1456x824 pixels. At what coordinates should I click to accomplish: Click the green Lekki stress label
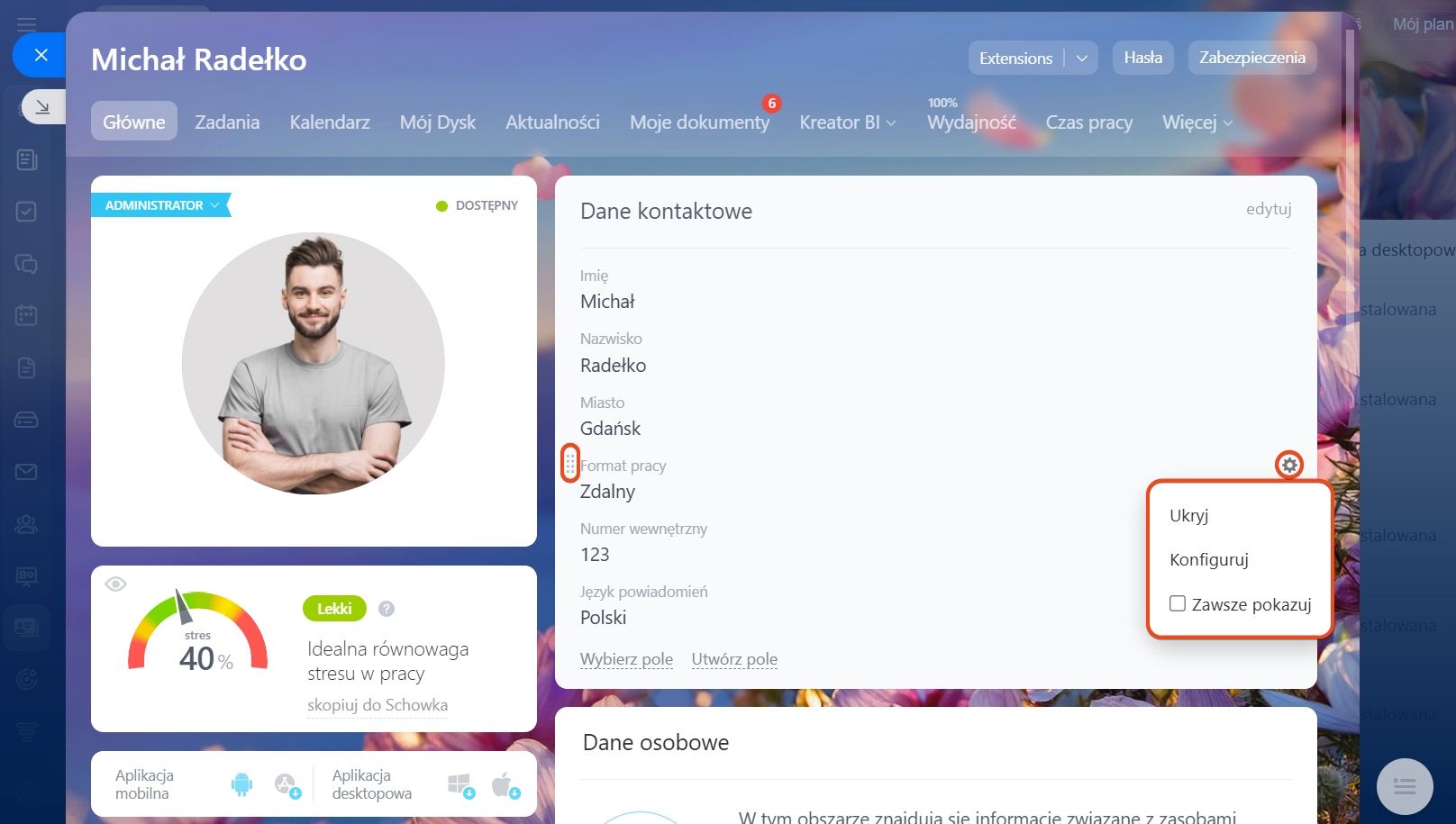click(x=334, y=609)
